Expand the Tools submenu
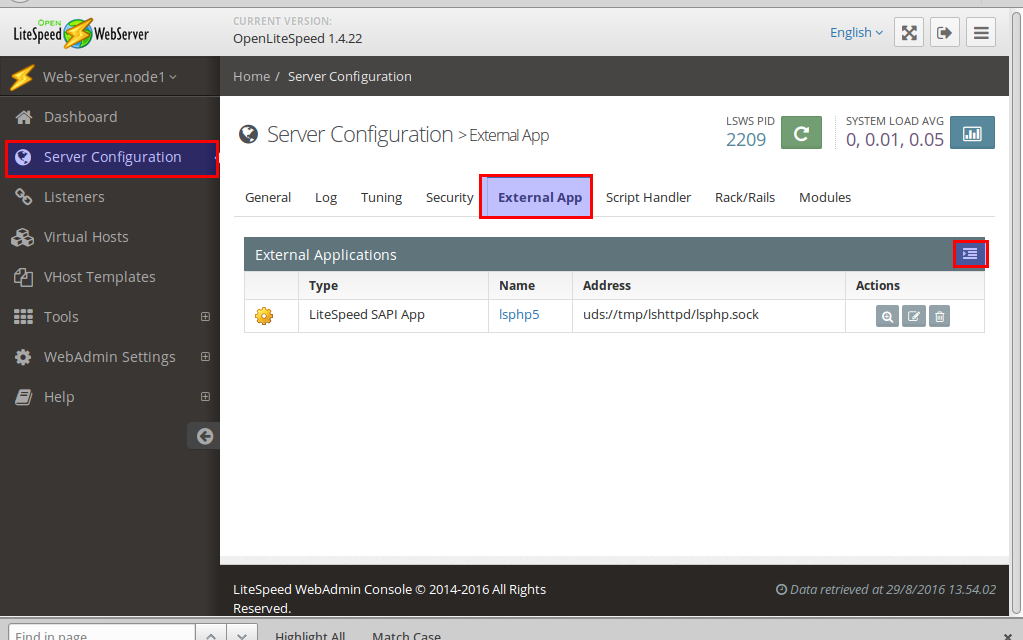Image resolution: width=1023 pixels, height=640 pixels. 206,316
